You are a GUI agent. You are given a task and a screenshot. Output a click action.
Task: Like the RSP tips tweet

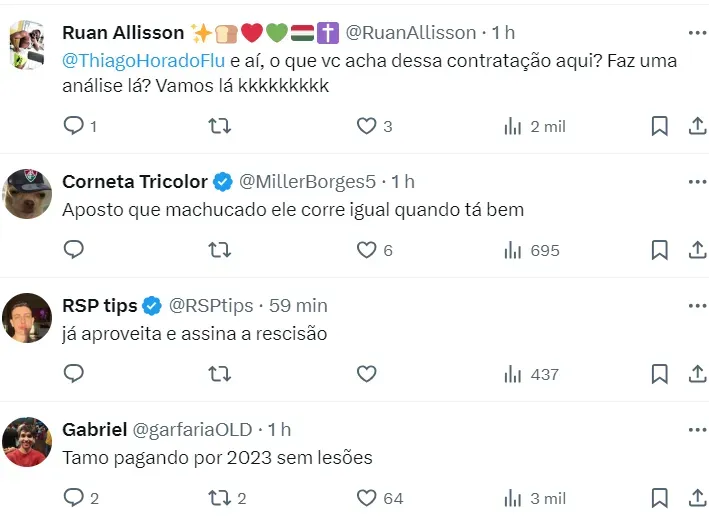(366, 374)
